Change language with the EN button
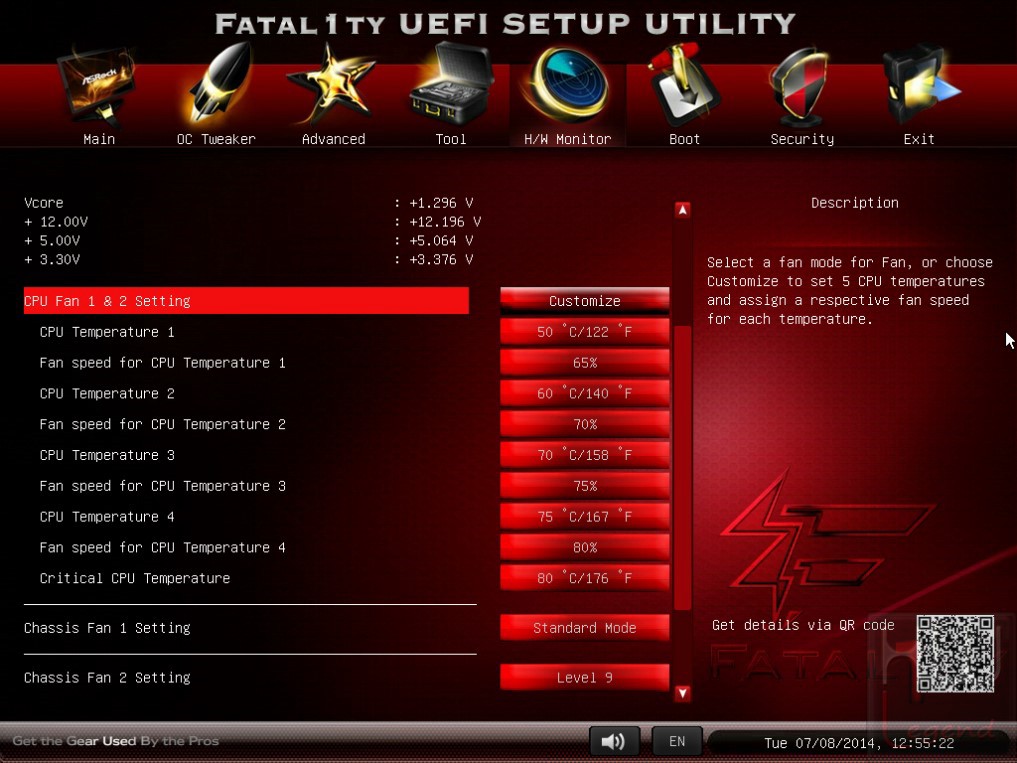This screenshot has height=763, width=1017. click(676, 741)
